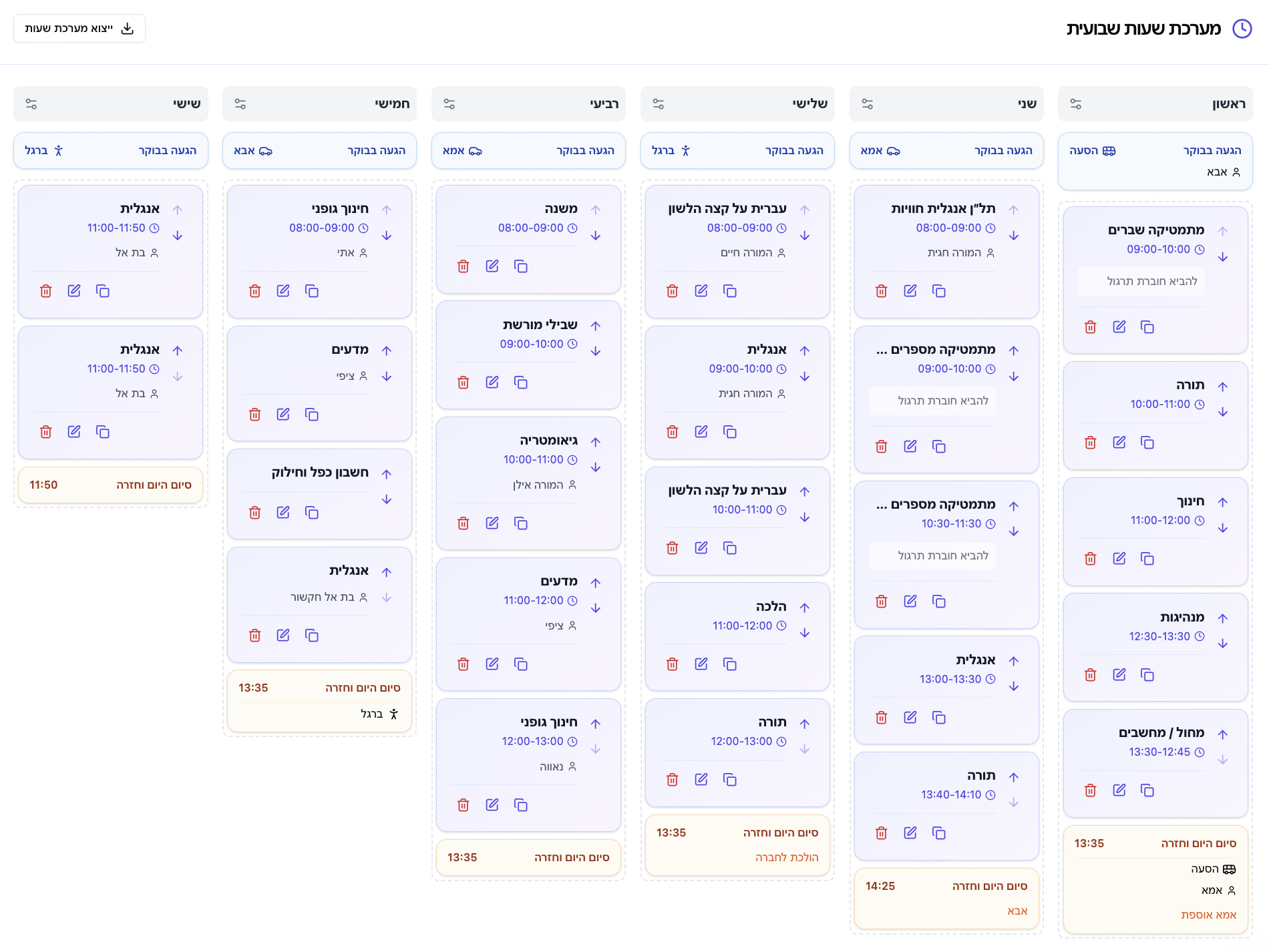Screen dimensions: 1269x952
Task: Delete the משנה lesson on רביעי
Action: coord(463,266)
